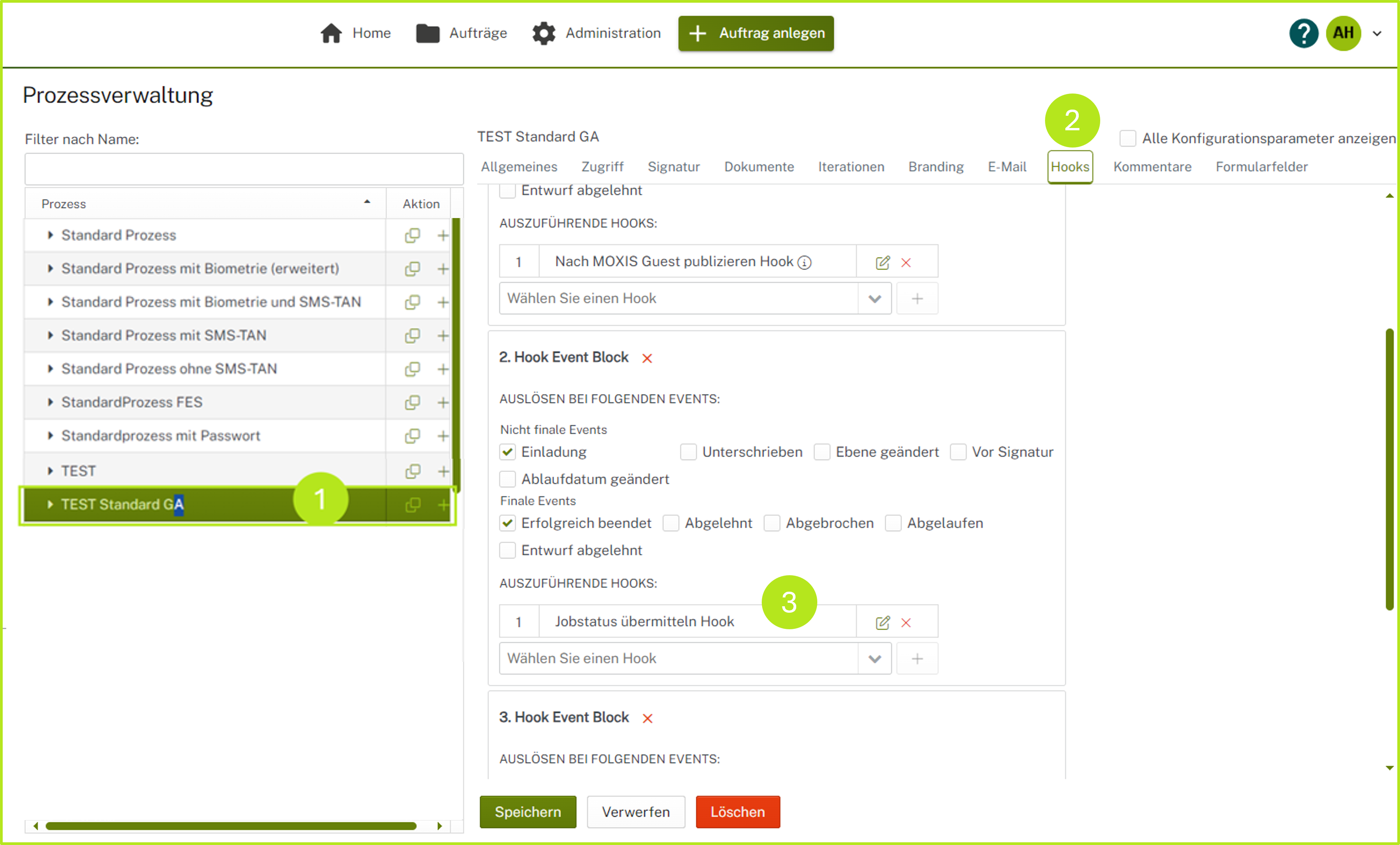Click the Speichern button
The width and height of the screenshot is (1400, 845).
coord(527,812)
